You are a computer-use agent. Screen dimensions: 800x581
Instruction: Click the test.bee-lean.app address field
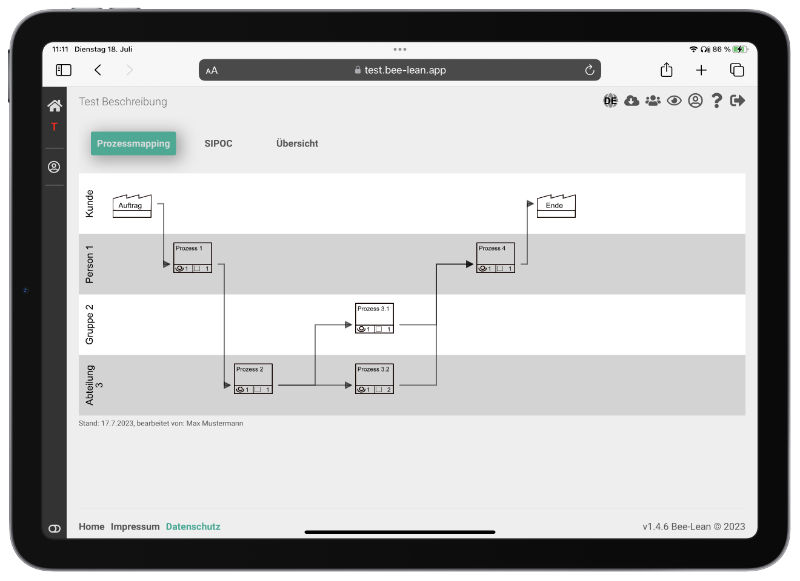pos(400,70)
